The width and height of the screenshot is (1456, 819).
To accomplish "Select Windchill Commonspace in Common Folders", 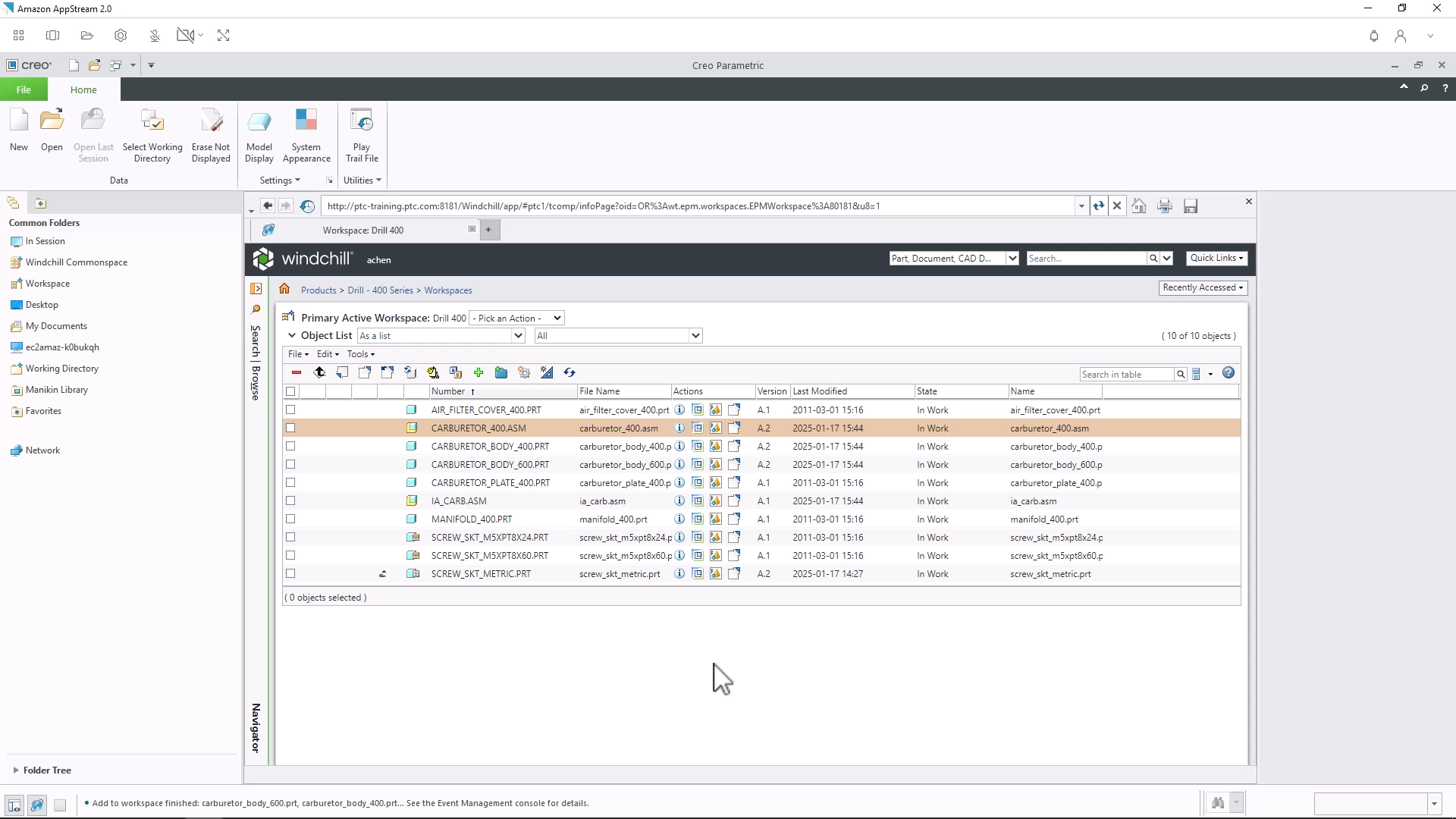I will coord(76,262).
